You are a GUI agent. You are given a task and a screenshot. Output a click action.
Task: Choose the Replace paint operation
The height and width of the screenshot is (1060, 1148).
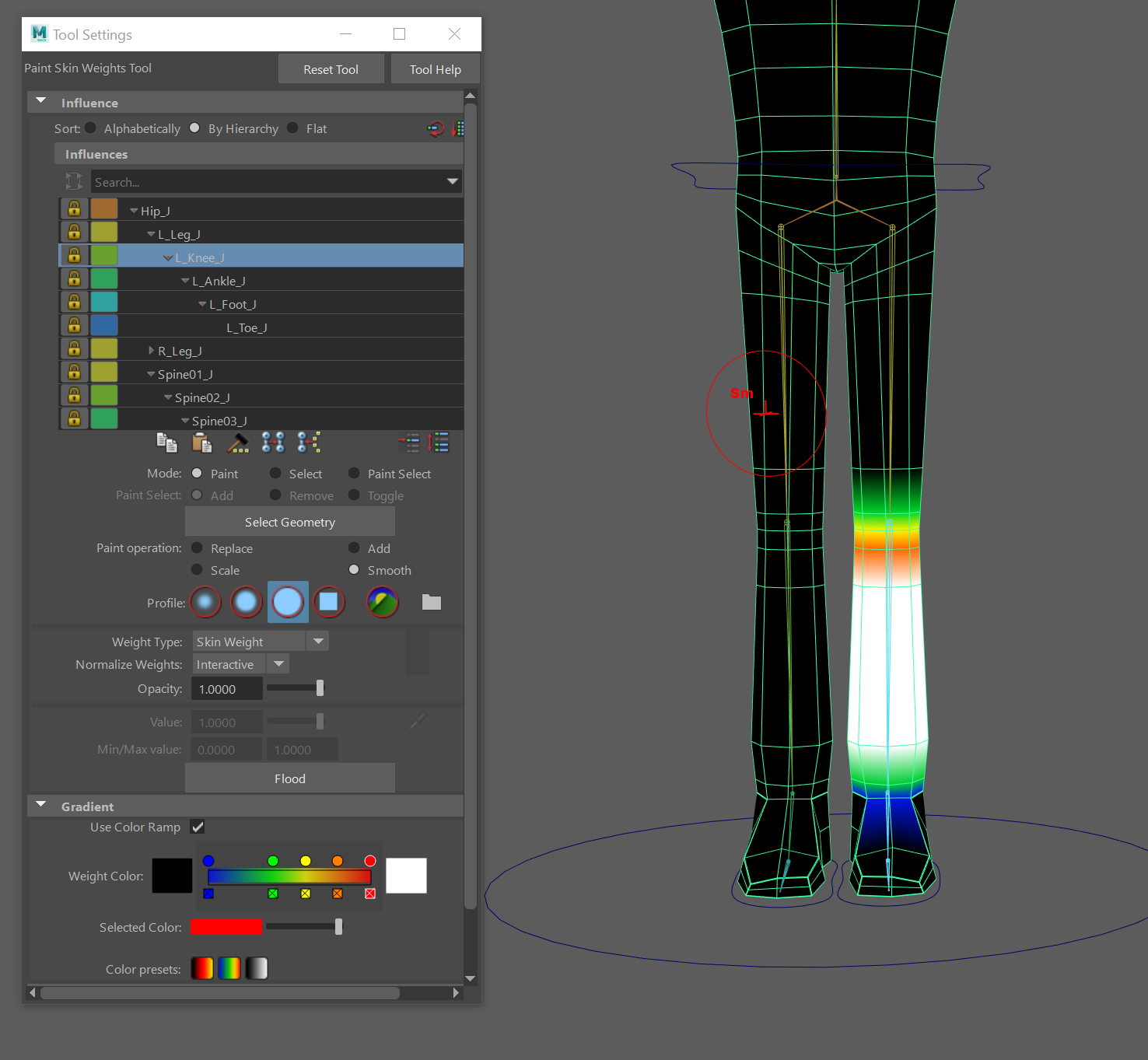198,548
